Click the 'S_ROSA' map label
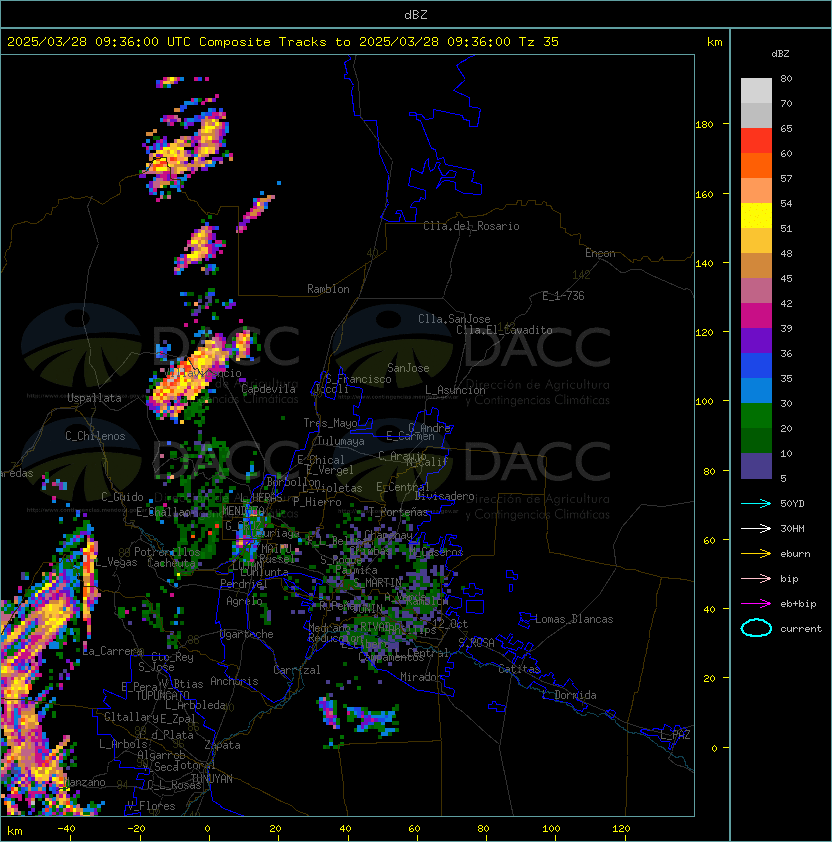This screenshot has width=832, height=842. click(x=476, y=643)
